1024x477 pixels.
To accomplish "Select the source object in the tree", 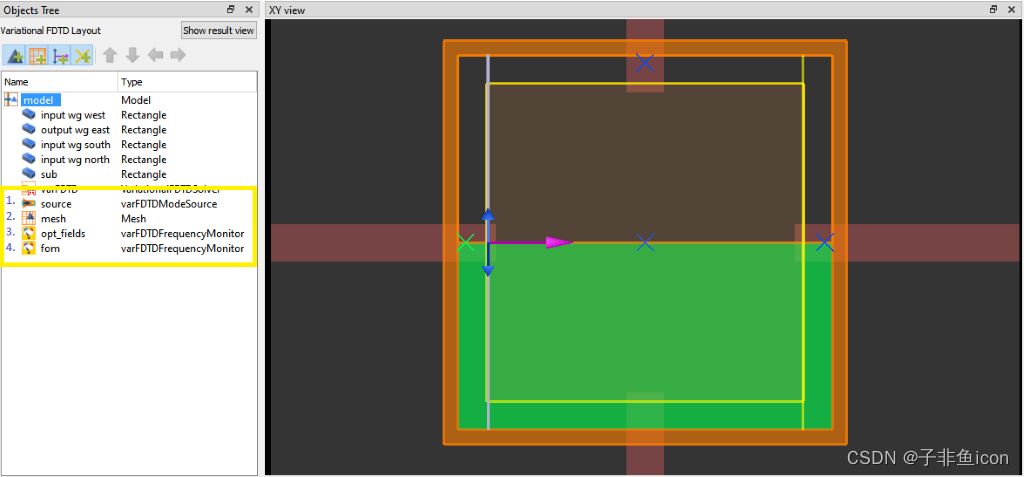I will coord(56,204).
